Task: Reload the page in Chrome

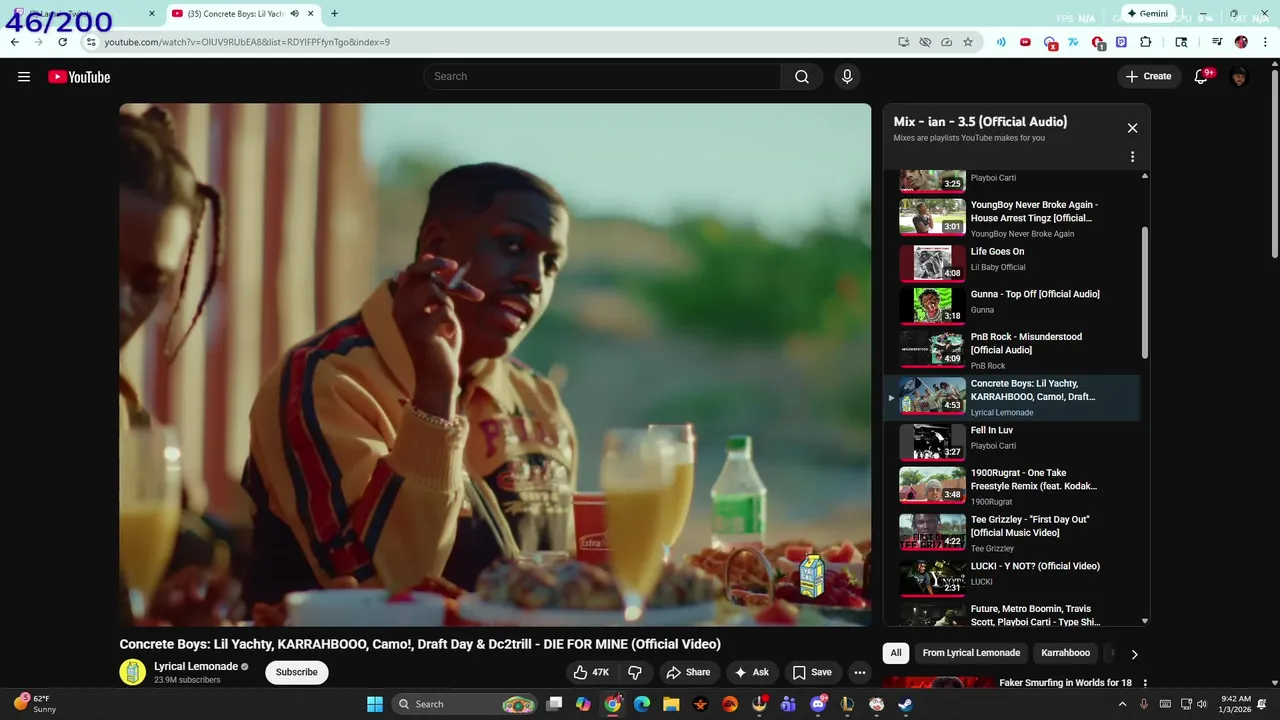Action: (62, 42)
